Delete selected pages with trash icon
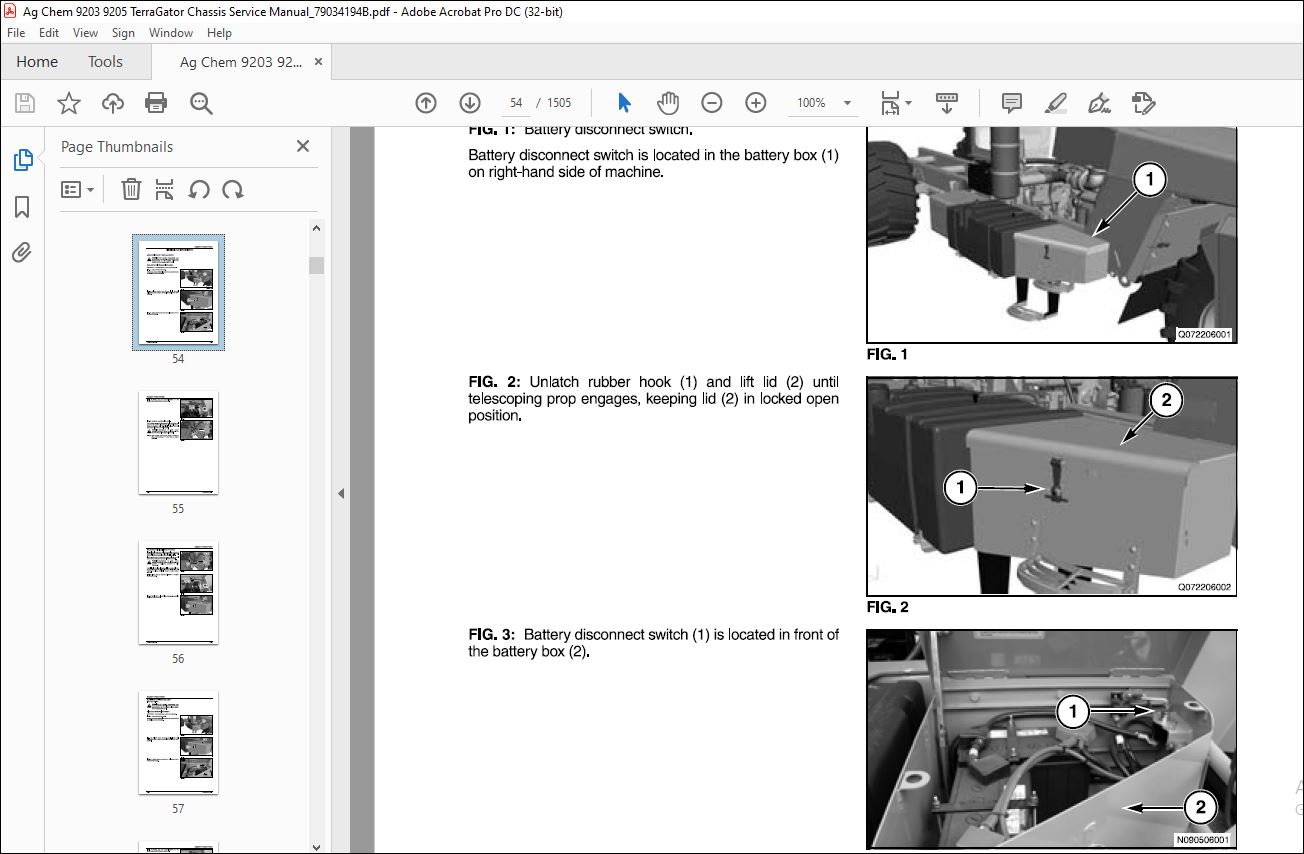This screenshot has height=854, width=1304. click(x=131, y=189)
